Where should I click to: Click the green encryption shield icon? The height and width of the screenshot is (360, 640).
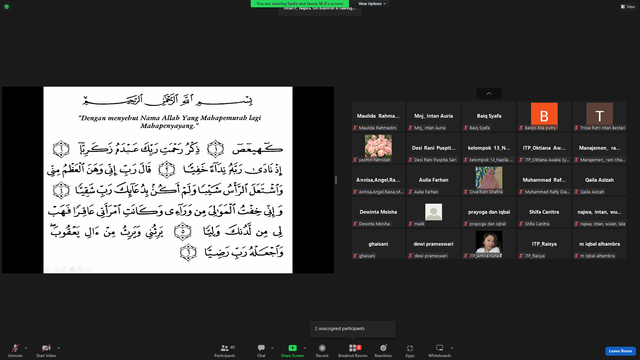click(x=7, y=7)
